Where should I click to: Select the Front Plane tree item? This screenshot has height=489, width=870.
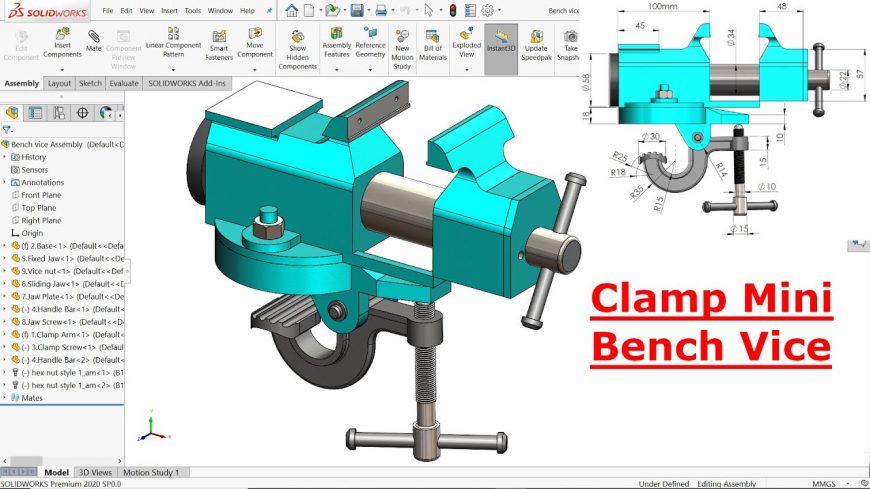coord(41,195)
